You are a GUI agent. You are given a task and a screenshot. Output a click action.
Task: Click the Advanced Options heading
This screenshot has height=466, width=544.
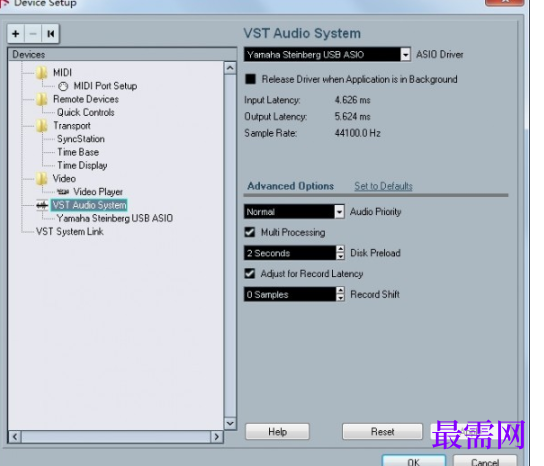coord(291,186)
